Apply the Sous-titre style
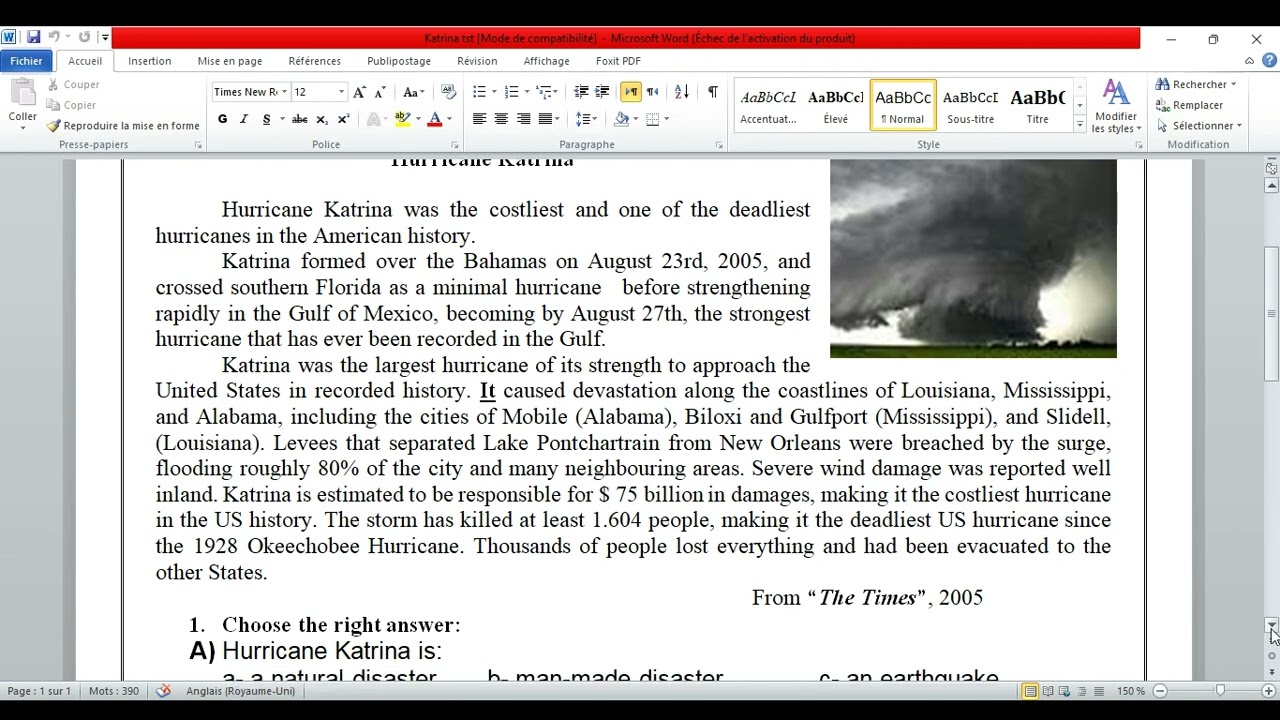The image size is (1280, 720). pyautogui.click(x=970, y=105)
